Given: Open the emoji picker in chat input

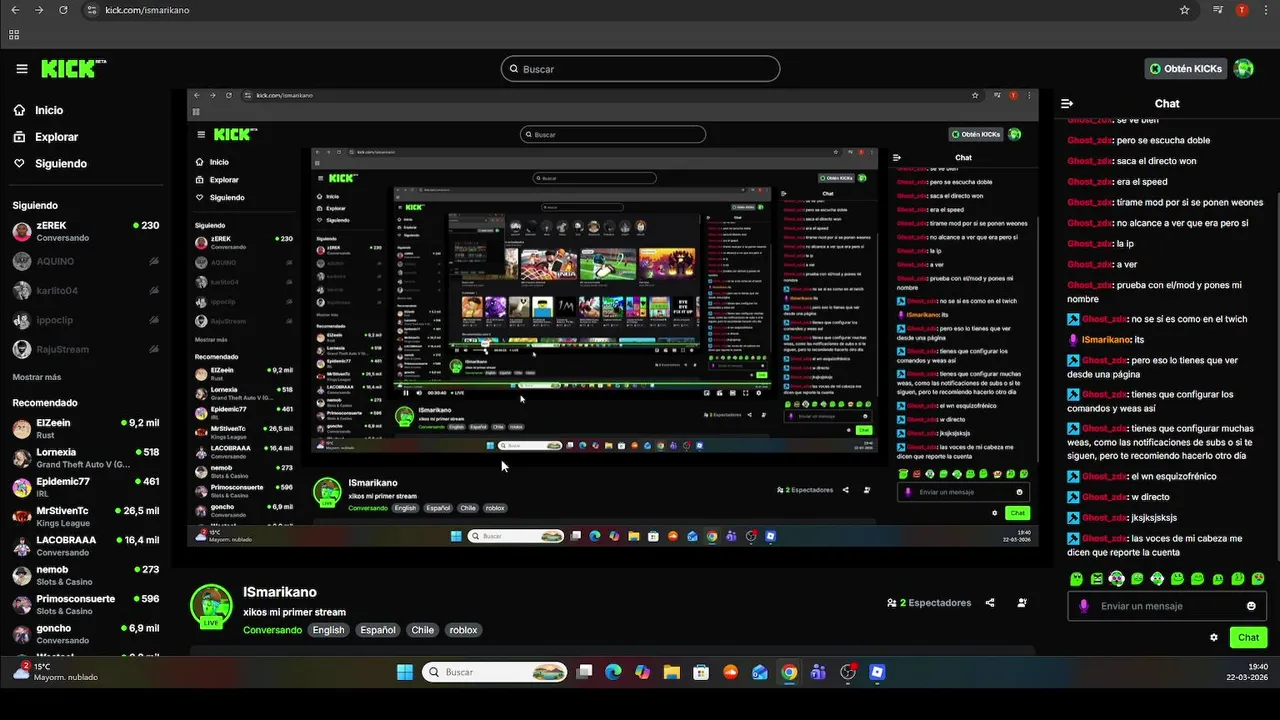Looking at the screenshot, I should [x=1251, y=606].
